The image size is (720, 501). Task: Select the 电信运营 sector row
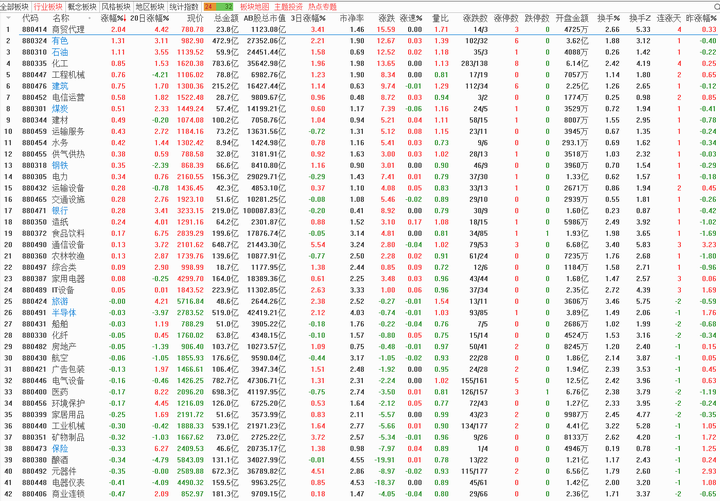coord(360,97)
